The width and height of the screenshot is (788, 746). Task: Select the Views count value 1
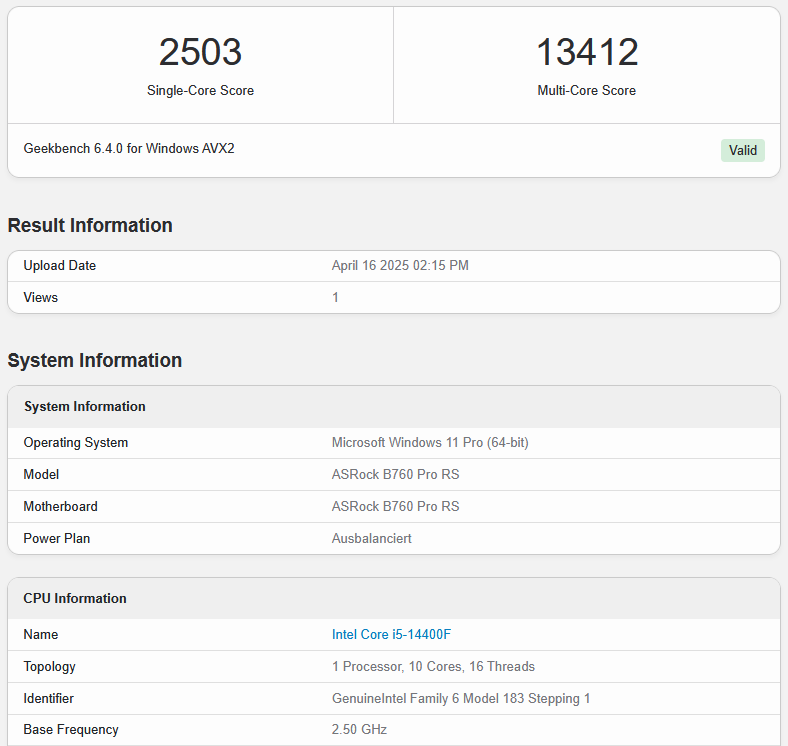[335, 298]
